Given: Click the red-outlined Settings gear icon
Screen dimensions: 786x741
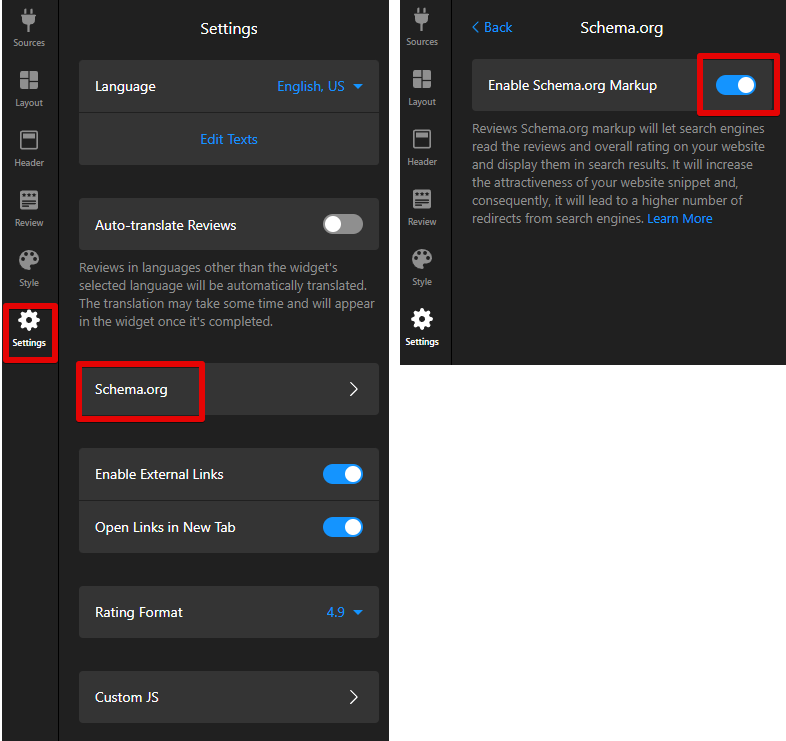Looking at the screenshot, I should [29, 329].
